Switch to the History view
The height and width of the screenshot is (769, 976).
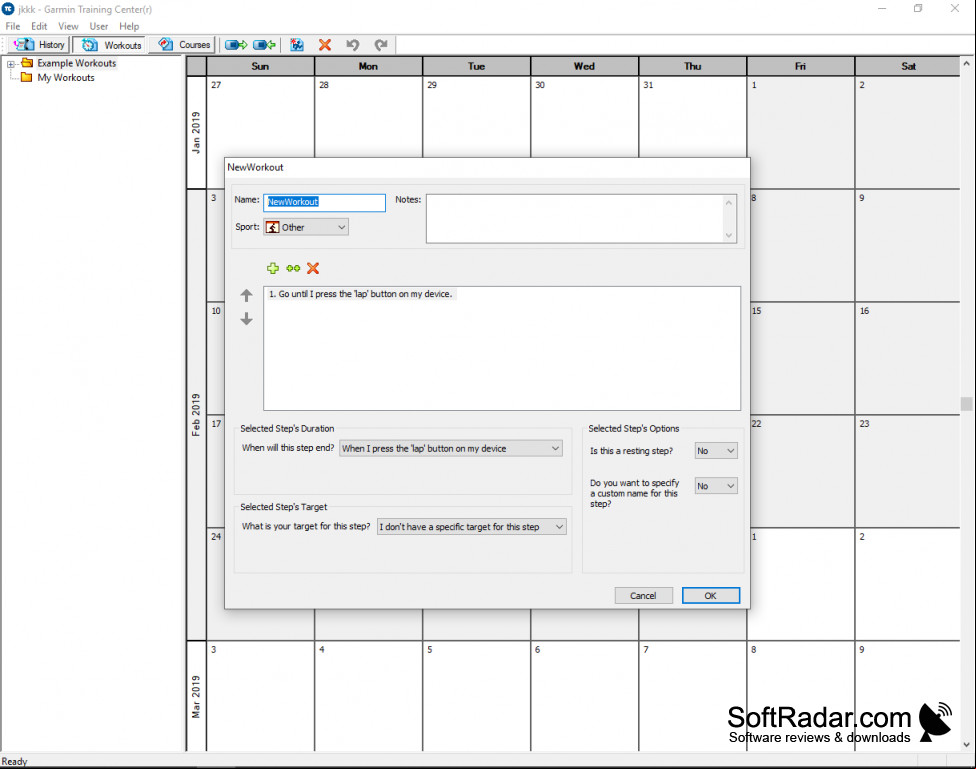coord(39,45)
